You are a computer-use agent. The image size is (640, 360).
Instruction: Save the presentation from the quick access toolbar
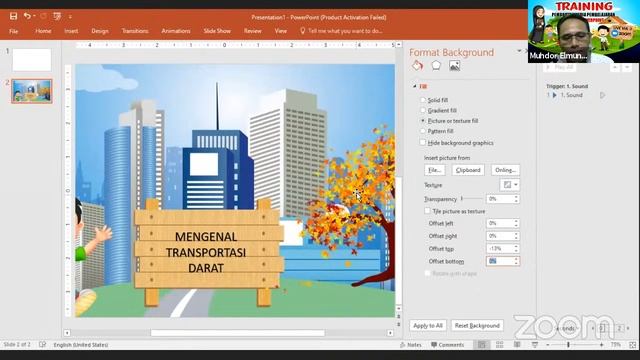click(13, 16)
